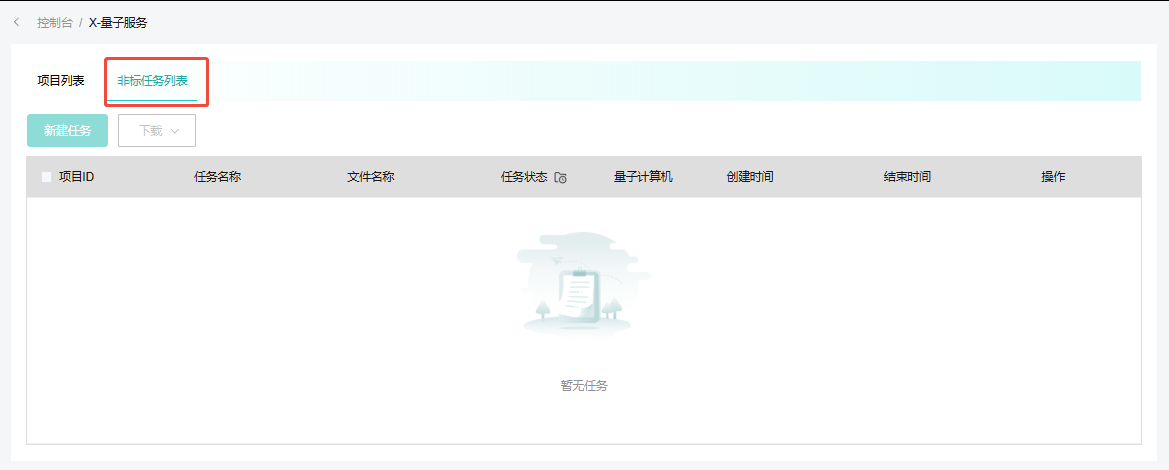Switch to the 项目列表 tab
This screenshot has height=470, width=1169.
(61, 81)
